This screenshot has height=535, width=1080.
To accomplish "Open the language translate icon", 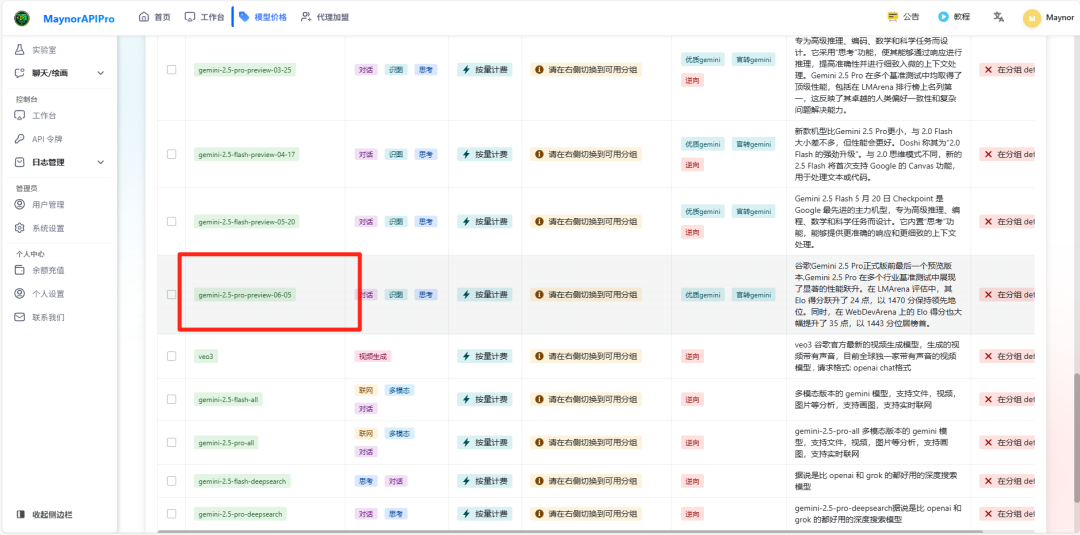I will click(x=998, y=17).
